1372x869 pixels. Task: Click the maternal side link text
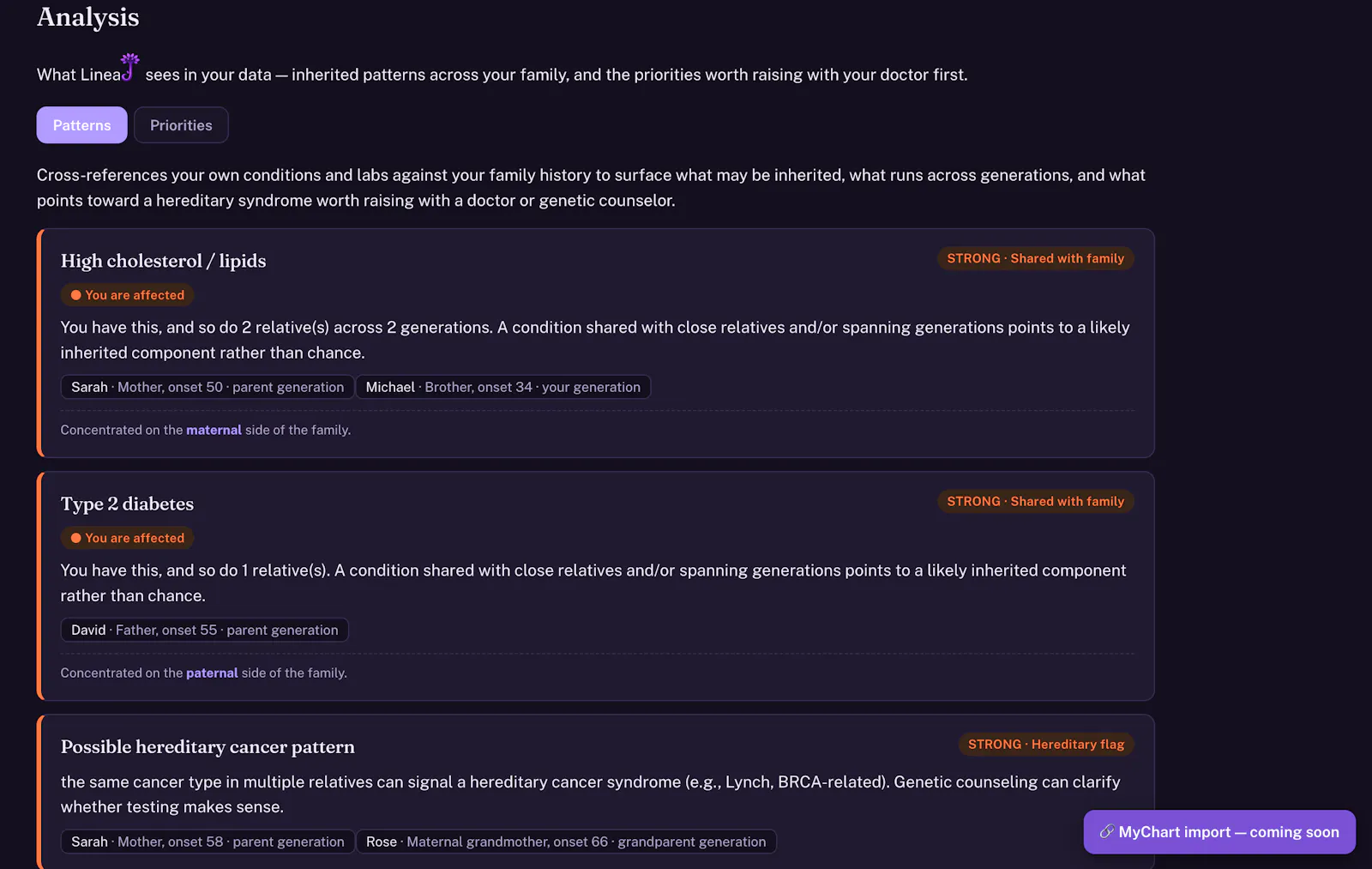[x=214, y=430]
